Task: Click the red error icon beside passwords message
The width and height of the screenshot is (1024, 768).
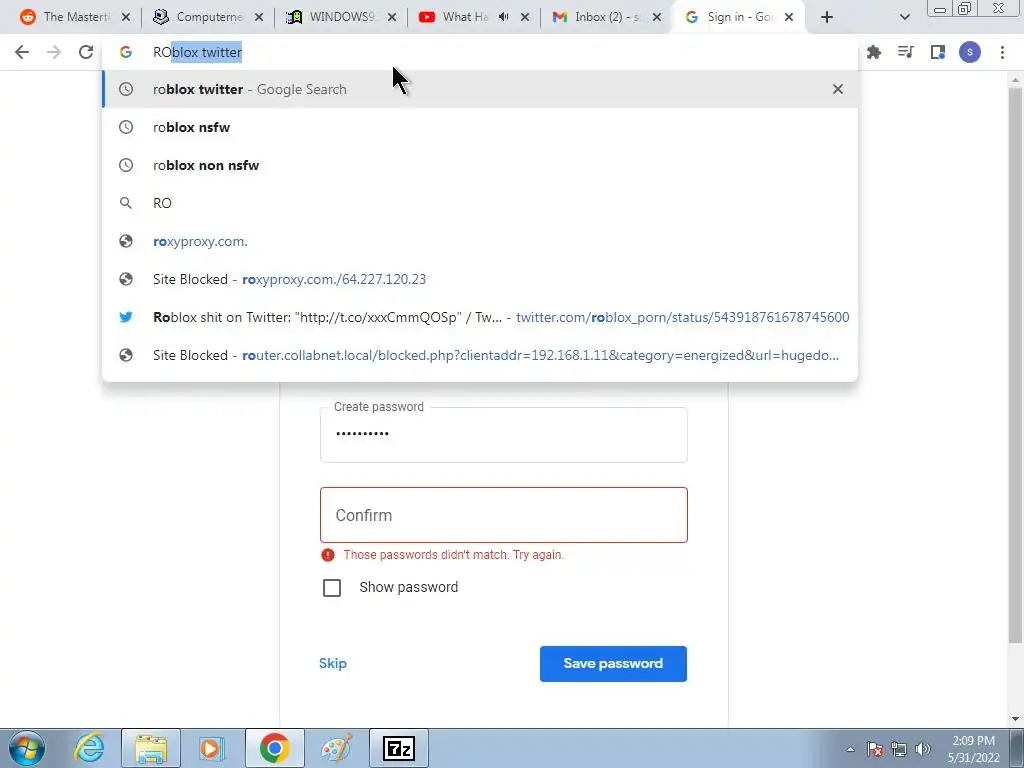Action: point(328,555)
